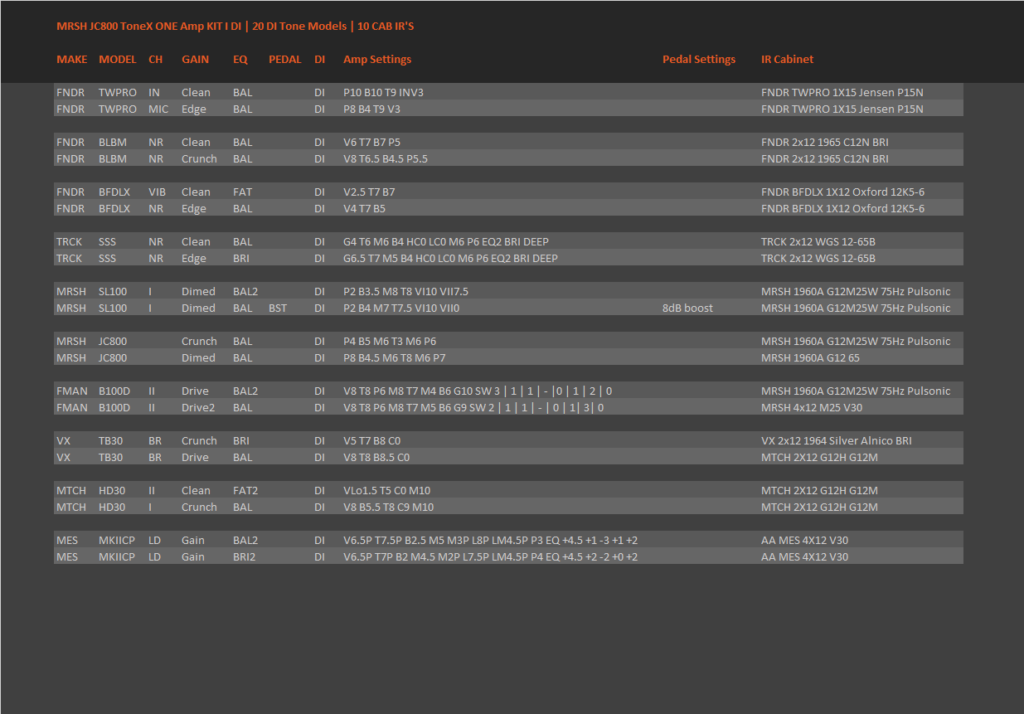The width and height of the screenshot is (1024, 714).
Task: Select the VIB channel cell
Action: tap(157, 192)
